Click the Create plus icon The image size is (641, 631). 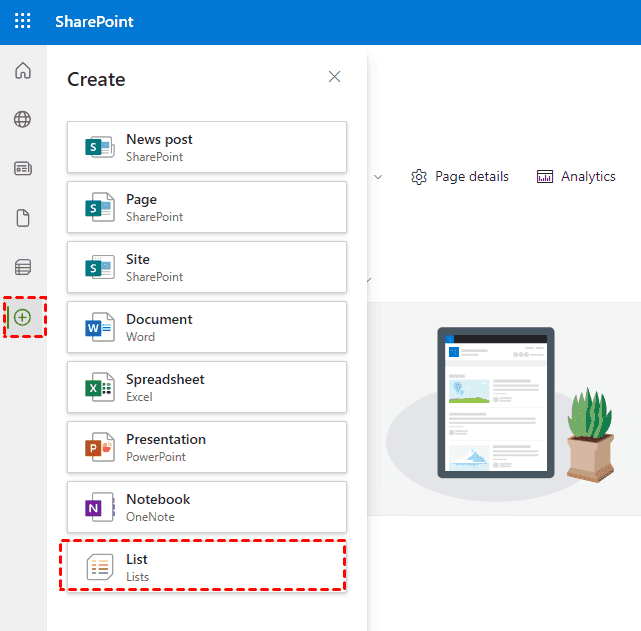point(23,317)
